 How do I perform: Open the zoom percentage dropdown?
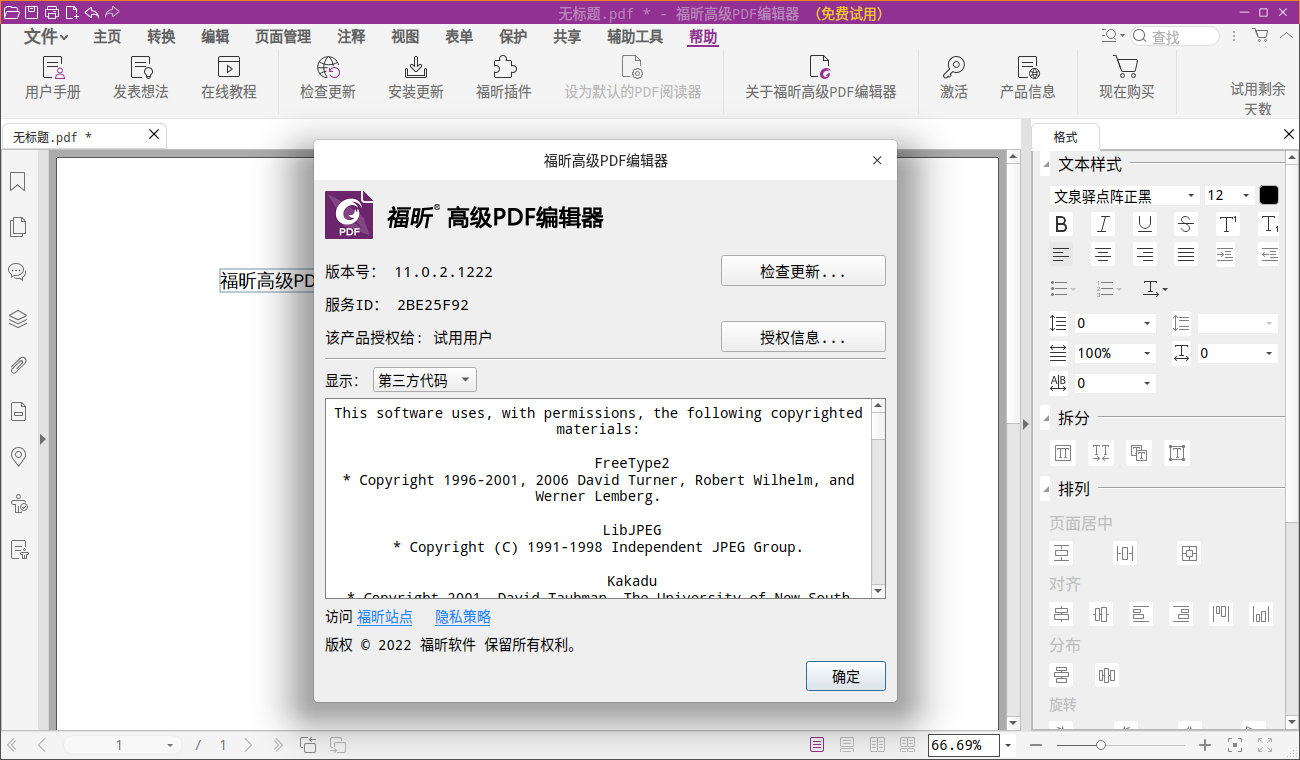1008,745
